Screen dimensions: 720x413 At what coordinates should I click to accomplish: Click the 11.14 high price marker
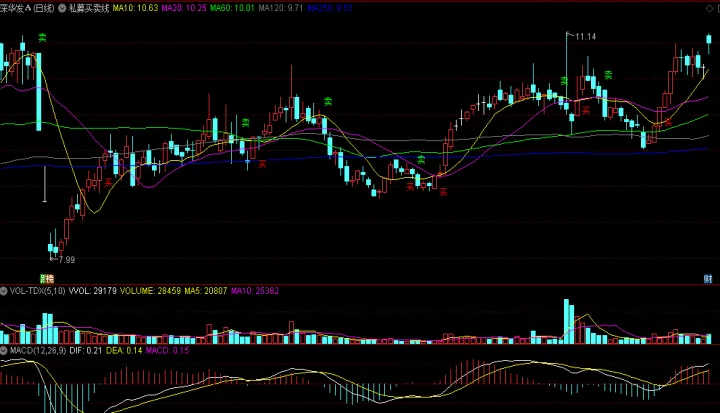585,37
